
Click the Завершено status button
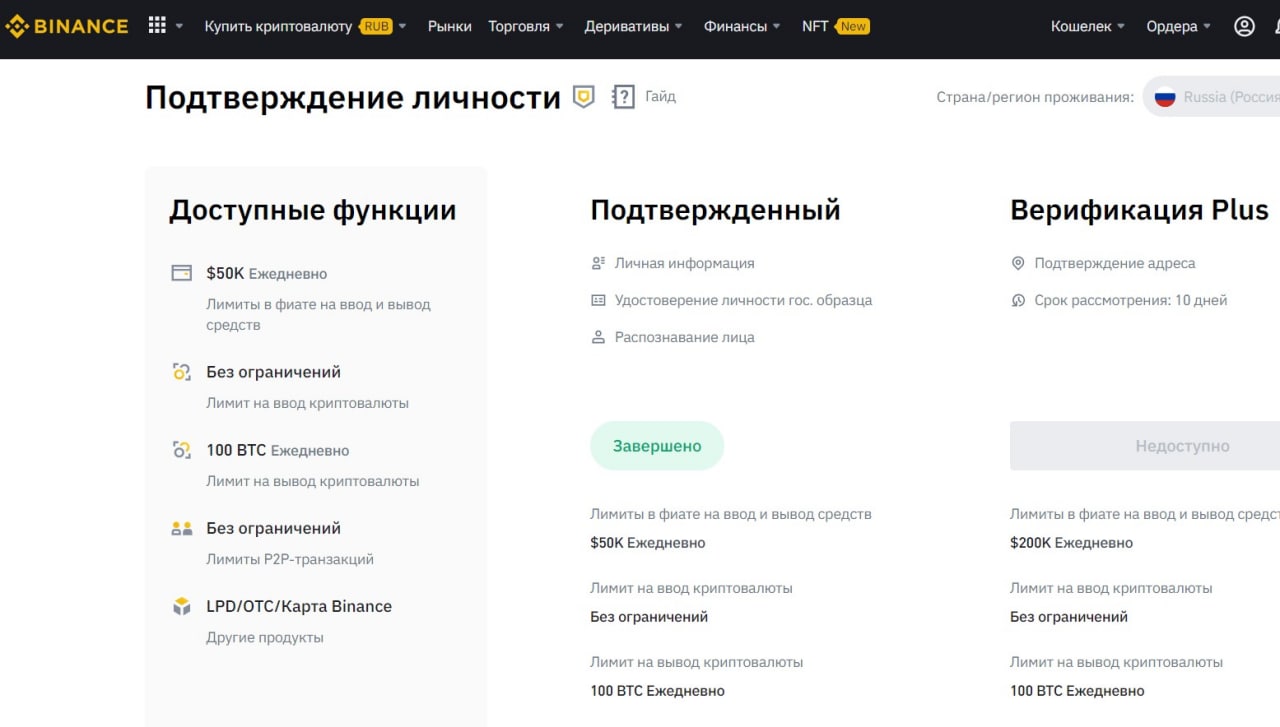click(657, 446)
